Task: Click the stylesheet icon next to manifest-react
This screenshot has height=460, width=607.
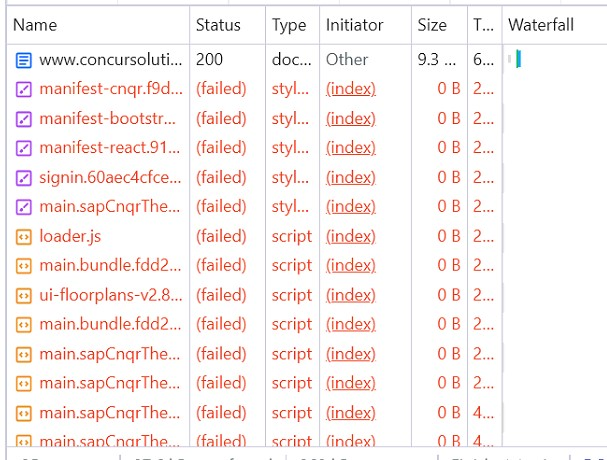Action: click(23, 148)
